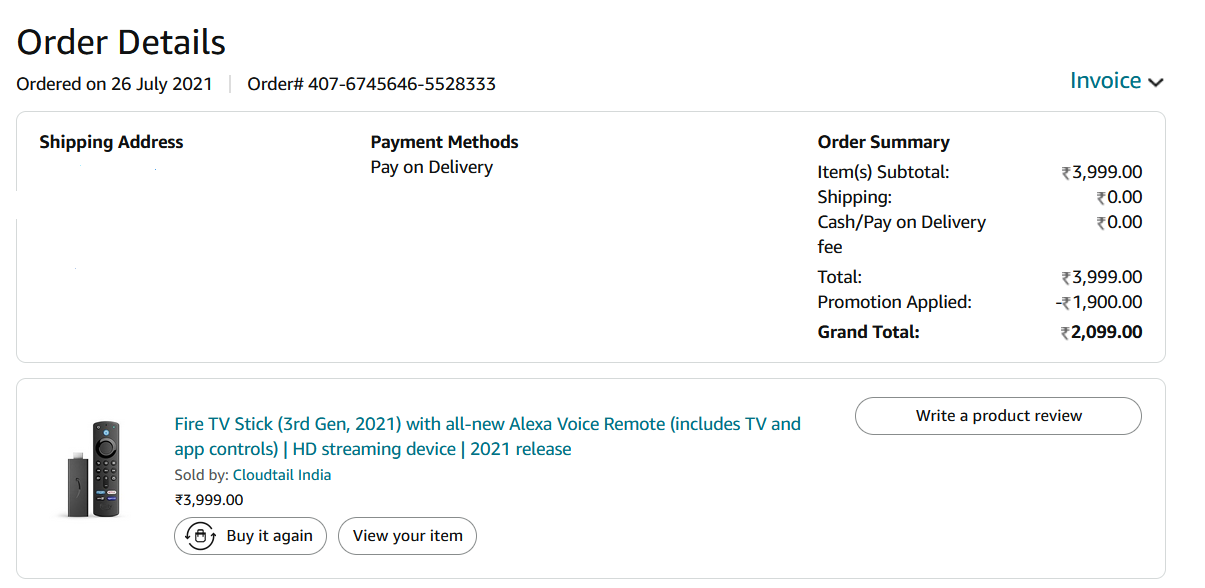Click the Buy it again button
The width and height of the screenshot is (1205, 588).
(x=250, y=536)
